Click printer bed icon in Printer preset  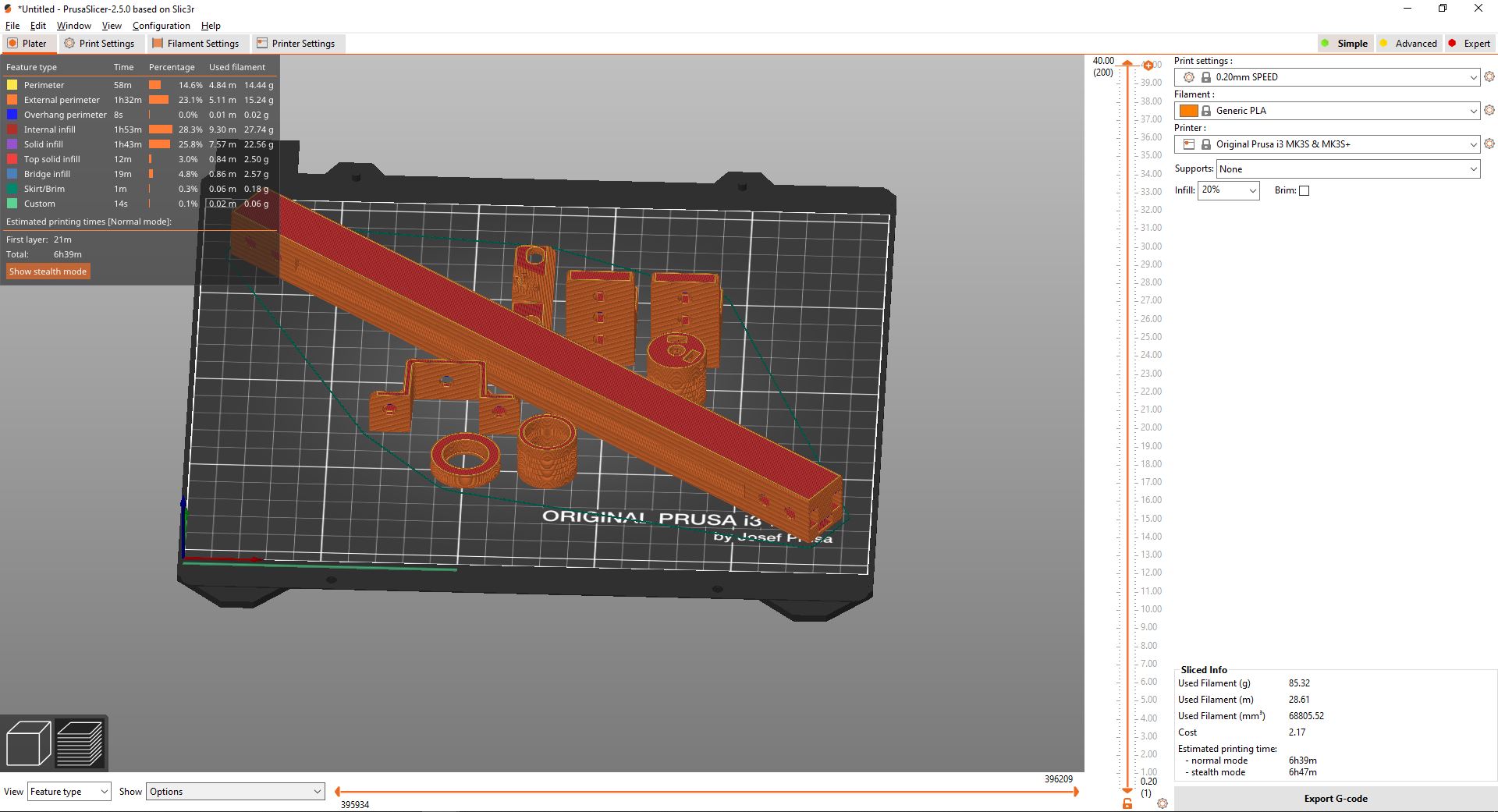[x=1189, y=144]
